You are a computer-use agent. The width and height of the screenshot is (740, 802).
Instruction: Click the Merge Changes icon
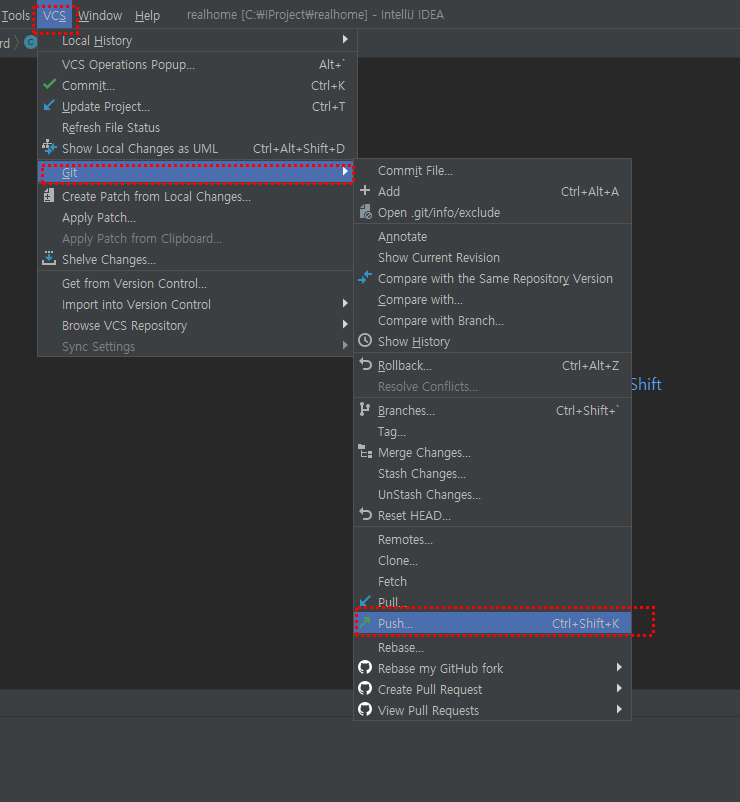point(365,452)
